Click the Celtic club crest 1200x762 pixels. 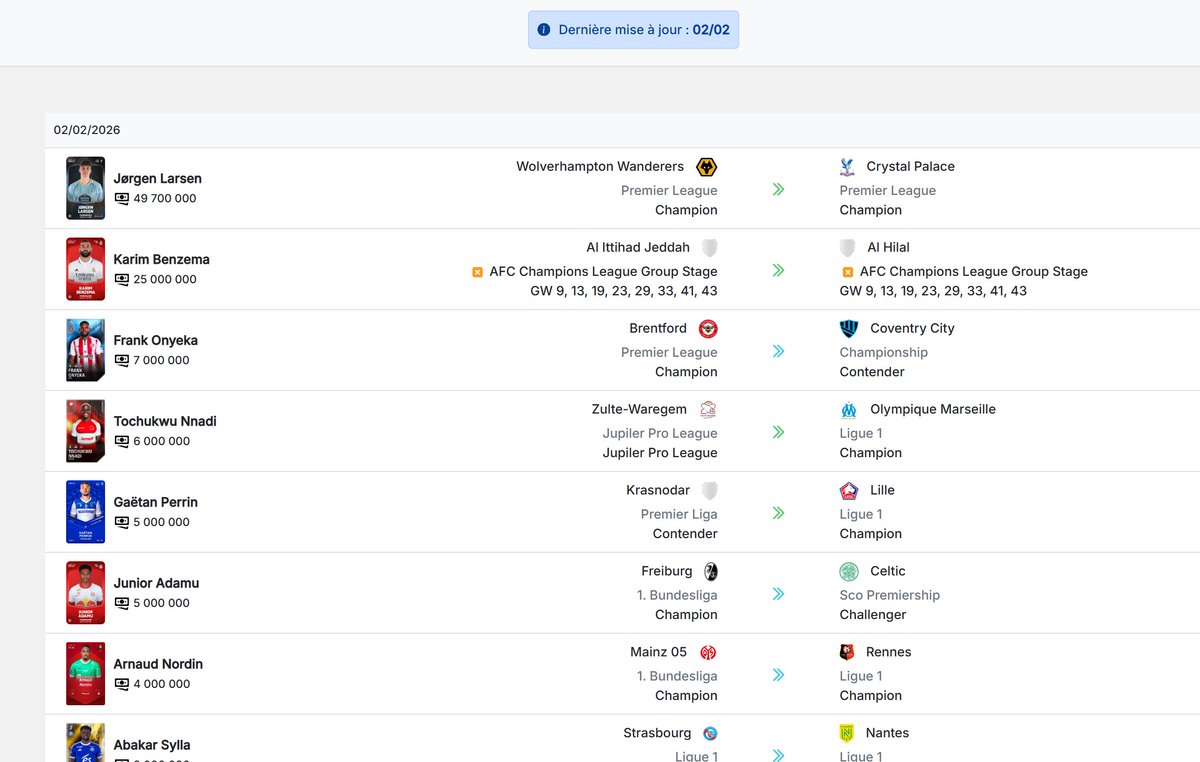(x=849, y=572)
